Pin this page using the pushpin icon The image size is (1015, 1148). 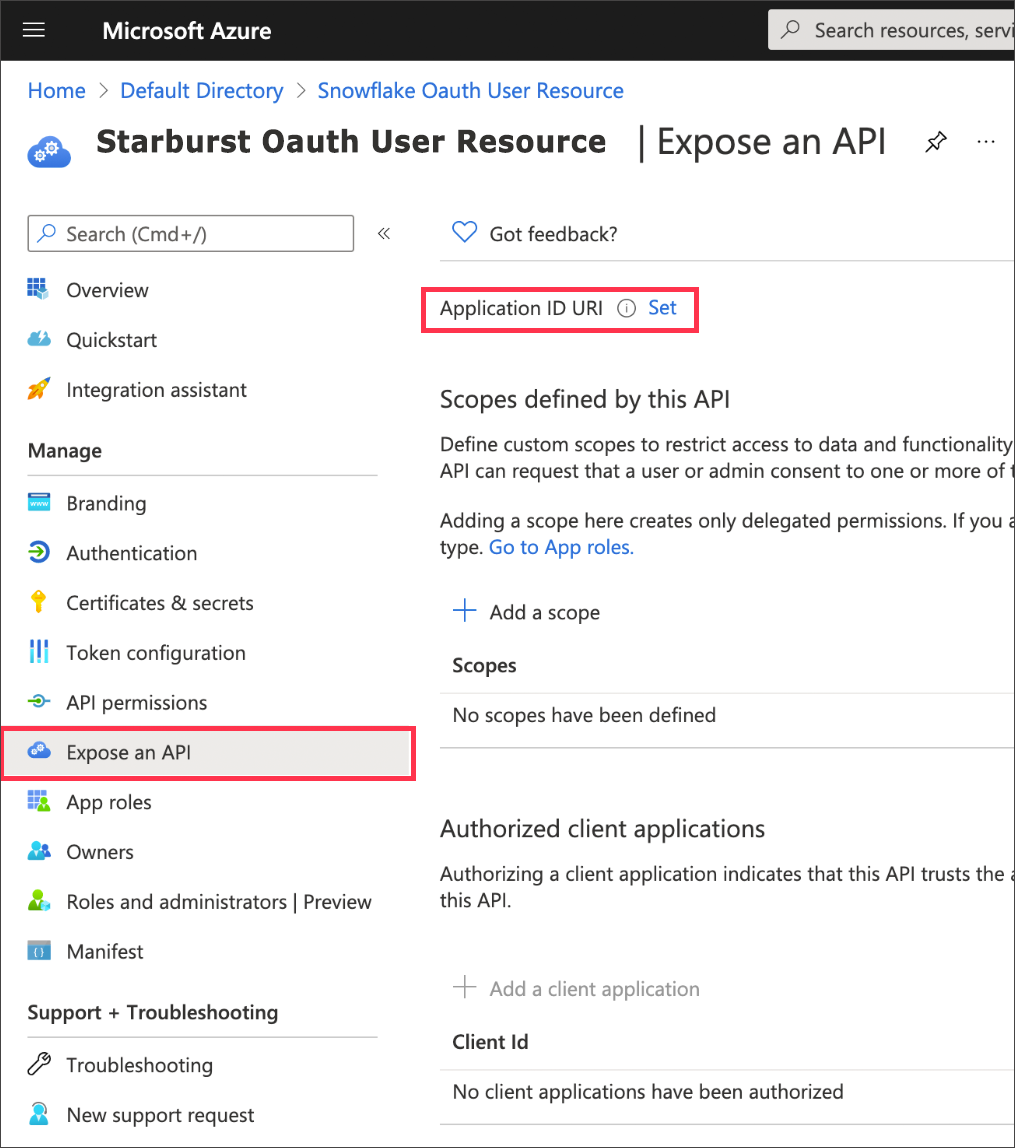click(x=936, y=142)
